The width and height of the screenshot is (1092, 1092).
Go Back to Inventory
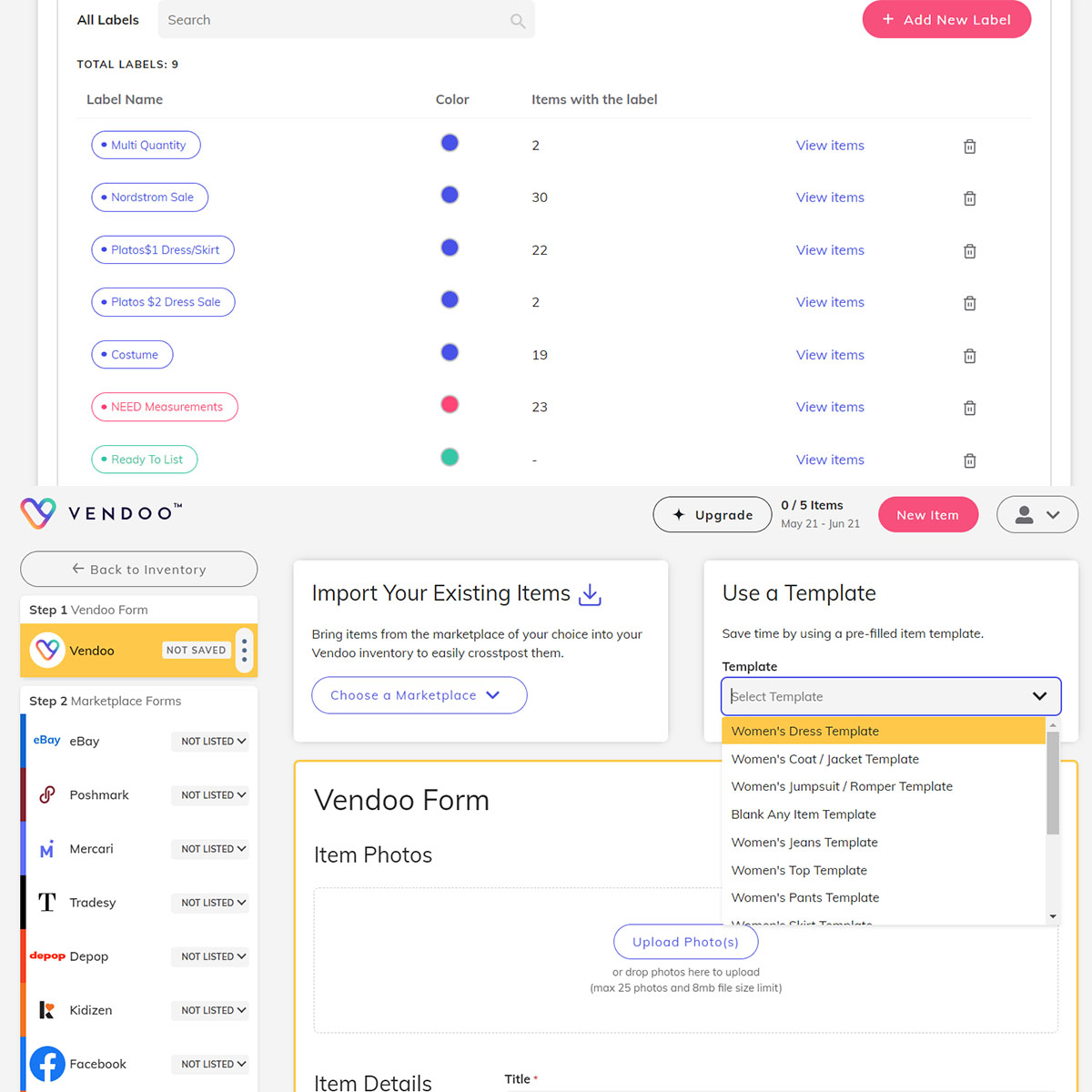139,570
